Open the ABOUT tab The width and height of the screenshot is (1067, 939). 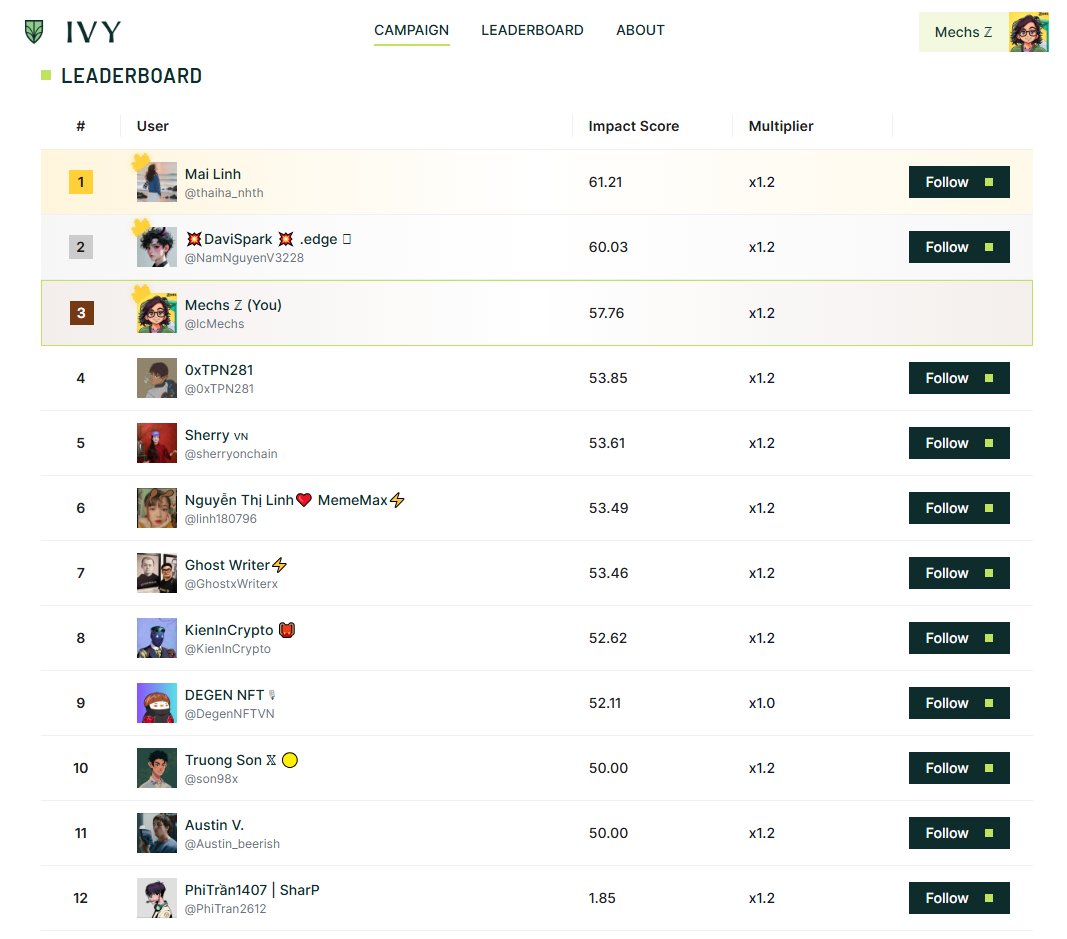[640, 30]
